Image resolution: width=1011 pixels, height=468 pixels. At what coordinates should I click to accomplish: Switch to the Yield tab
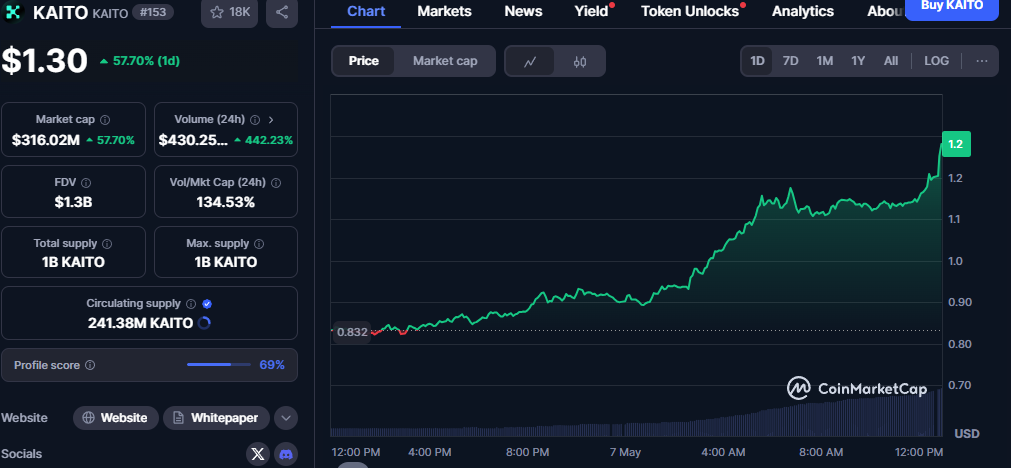(591, 12)
